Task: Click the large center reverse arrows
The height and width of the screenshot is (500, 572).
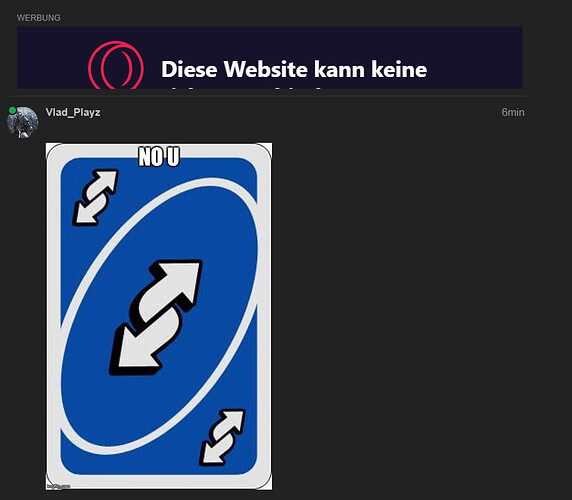Action: tap(155, 317)
